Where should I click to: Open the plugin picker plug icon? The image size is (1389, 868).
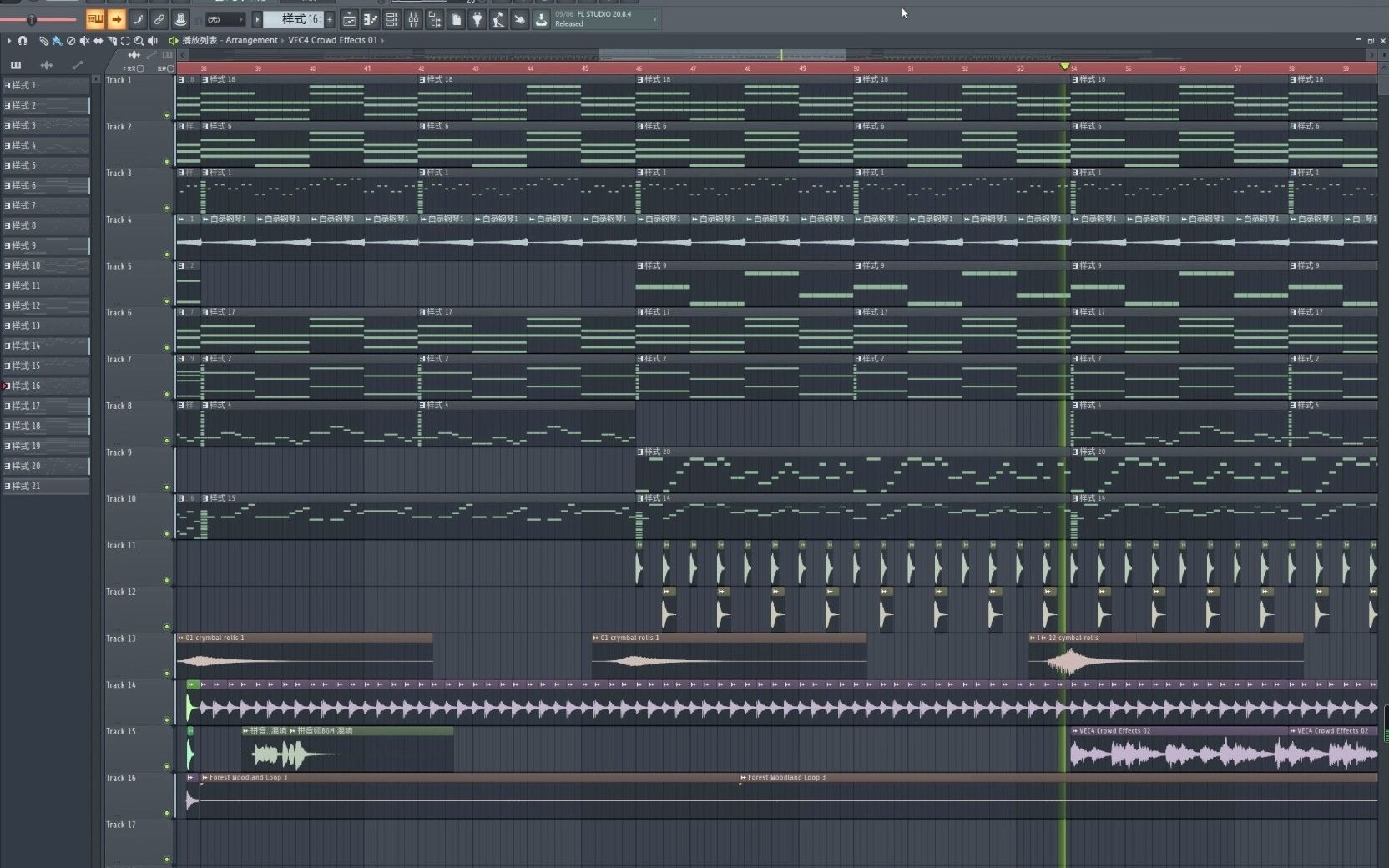[x=477, y=19]
